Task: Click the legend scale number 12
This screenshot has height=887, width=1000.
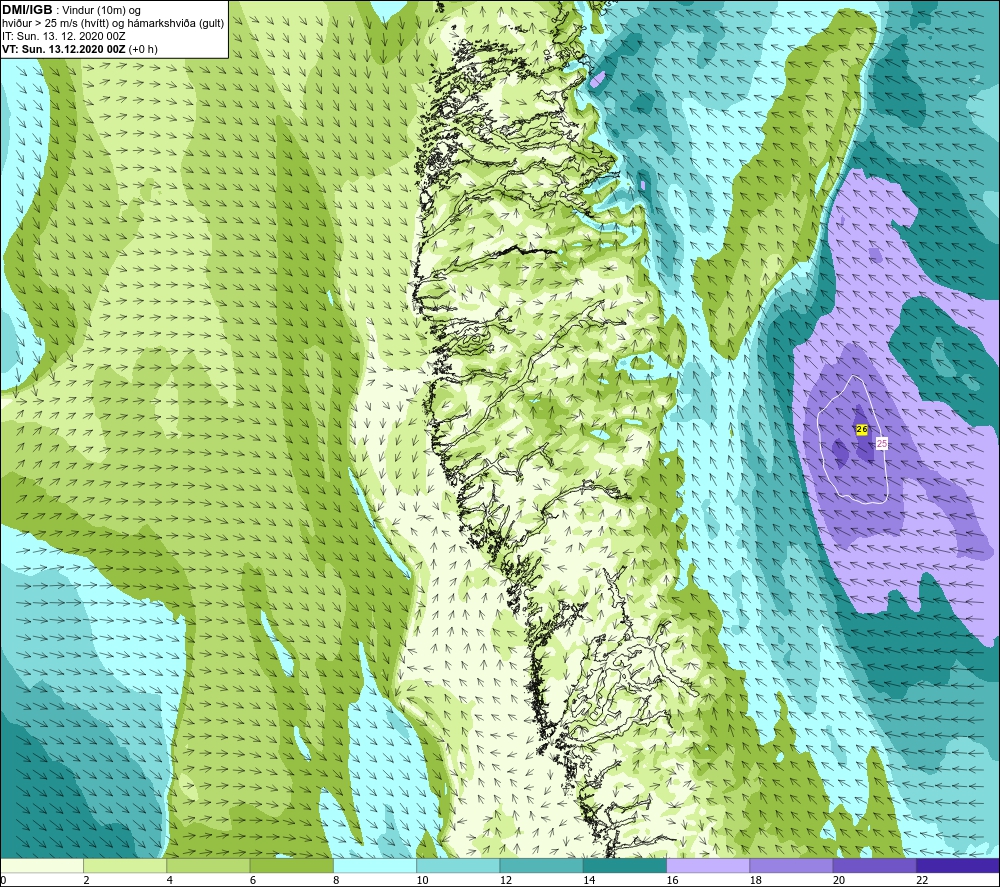Action: [506, 881]
